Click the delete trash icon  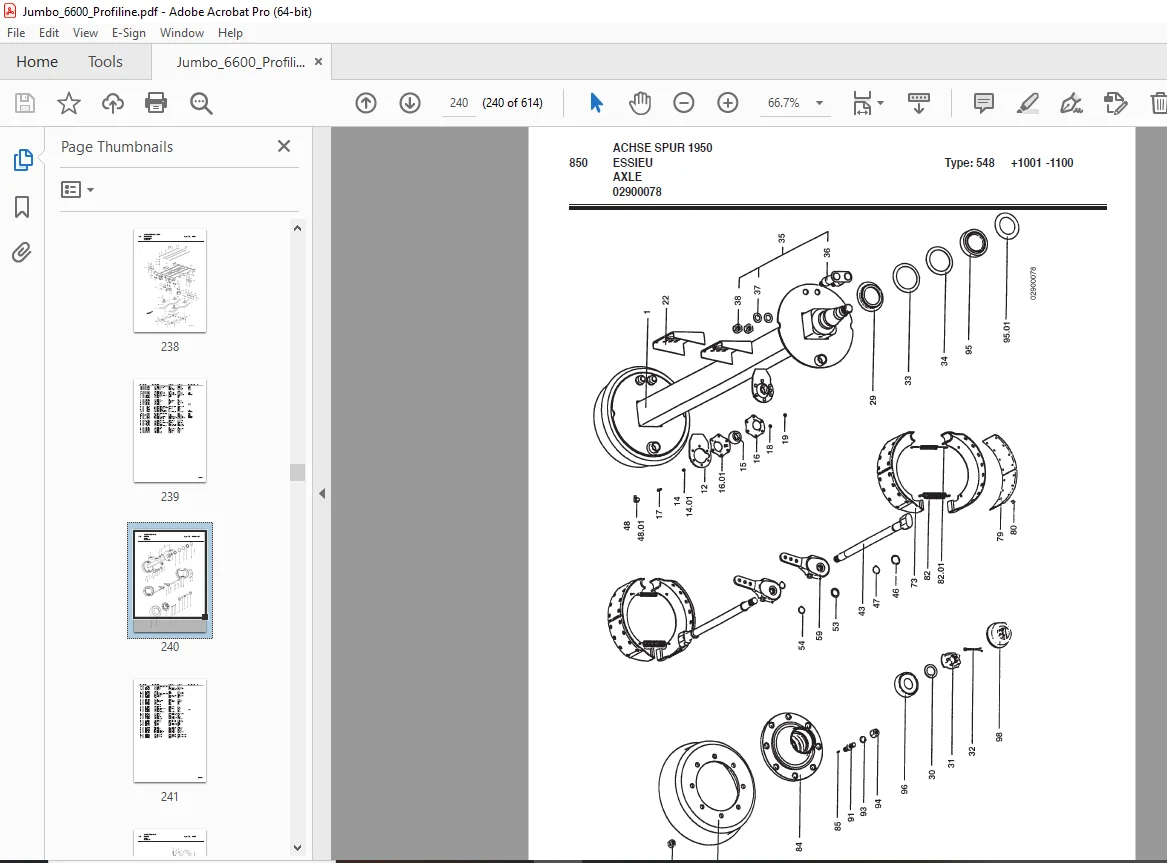point(1158,103)
